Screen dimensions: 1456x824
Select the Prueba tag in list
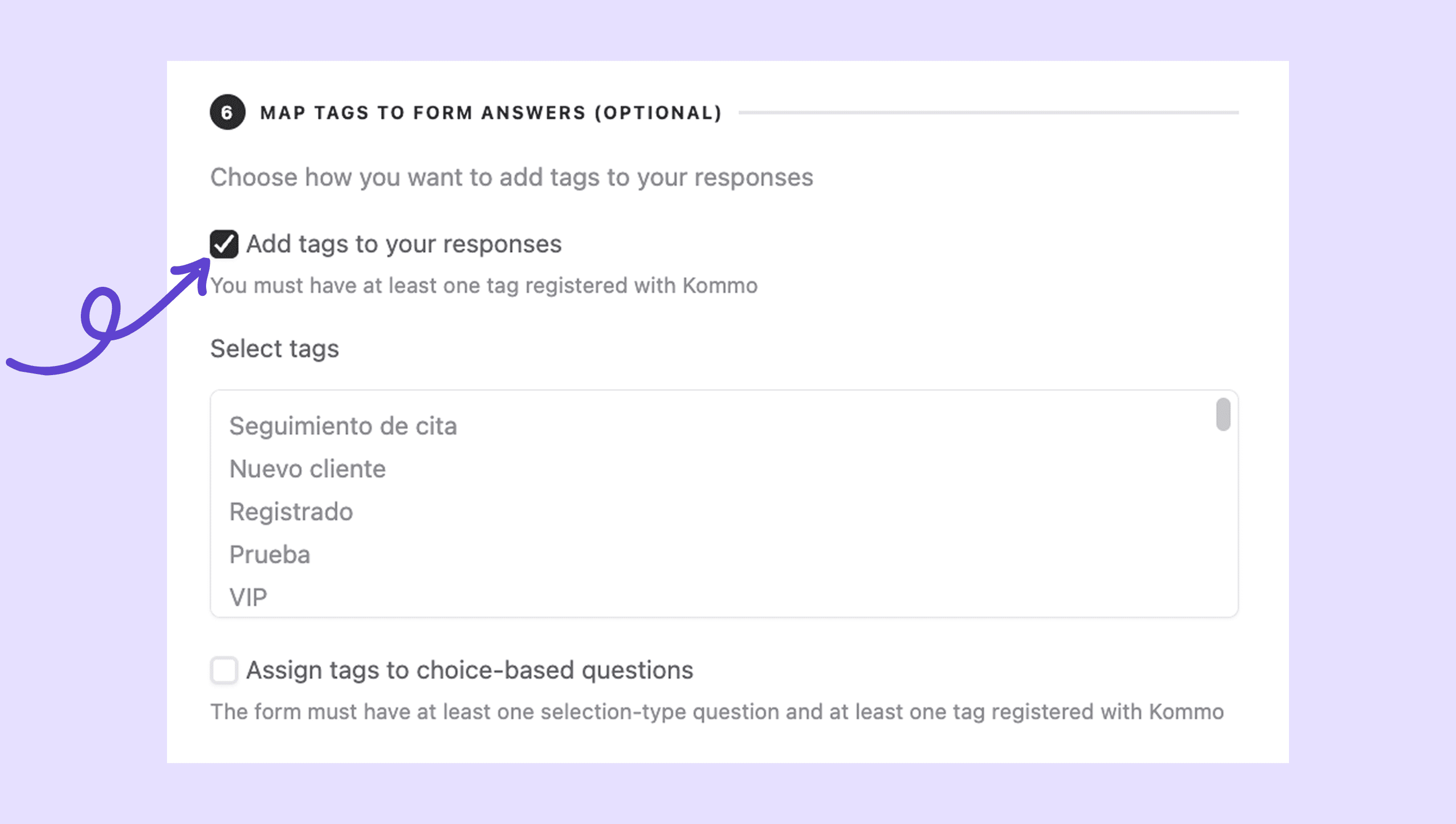[269, 555]
